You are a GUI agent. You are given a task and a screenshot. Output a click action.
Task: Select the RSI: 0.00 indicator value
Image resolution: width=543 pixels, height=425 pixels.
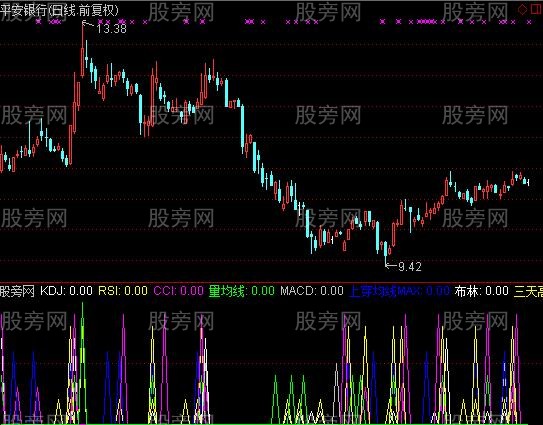tap(123, 291)
